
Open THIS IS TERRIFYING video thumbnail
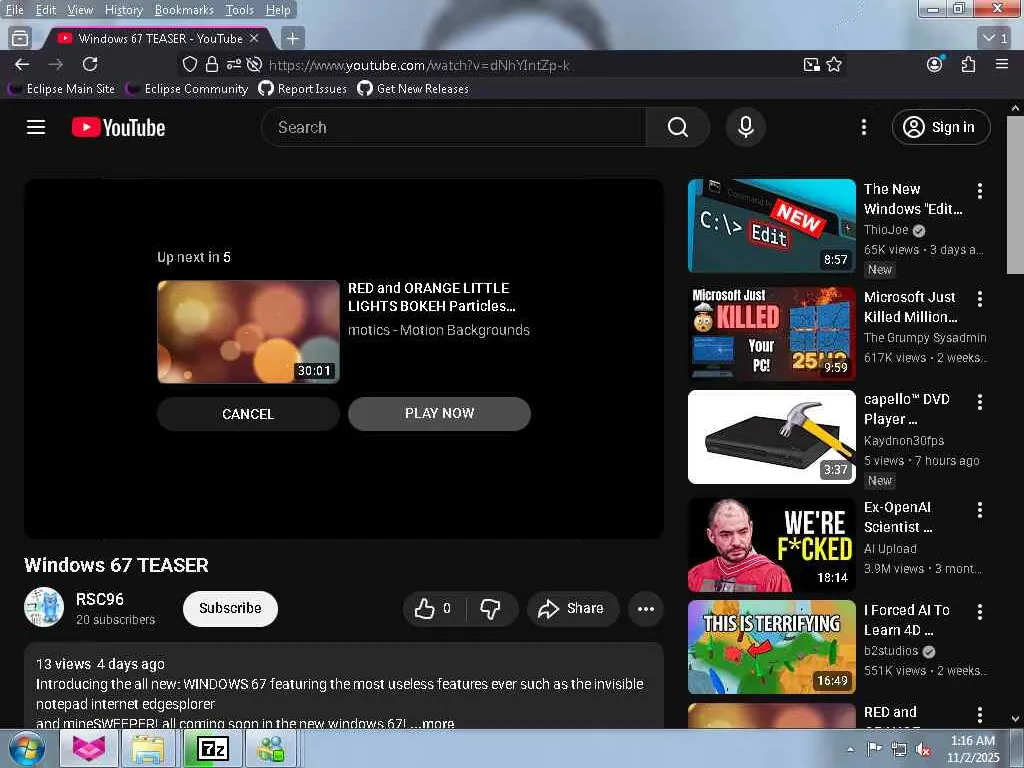[x=772, y=647]
